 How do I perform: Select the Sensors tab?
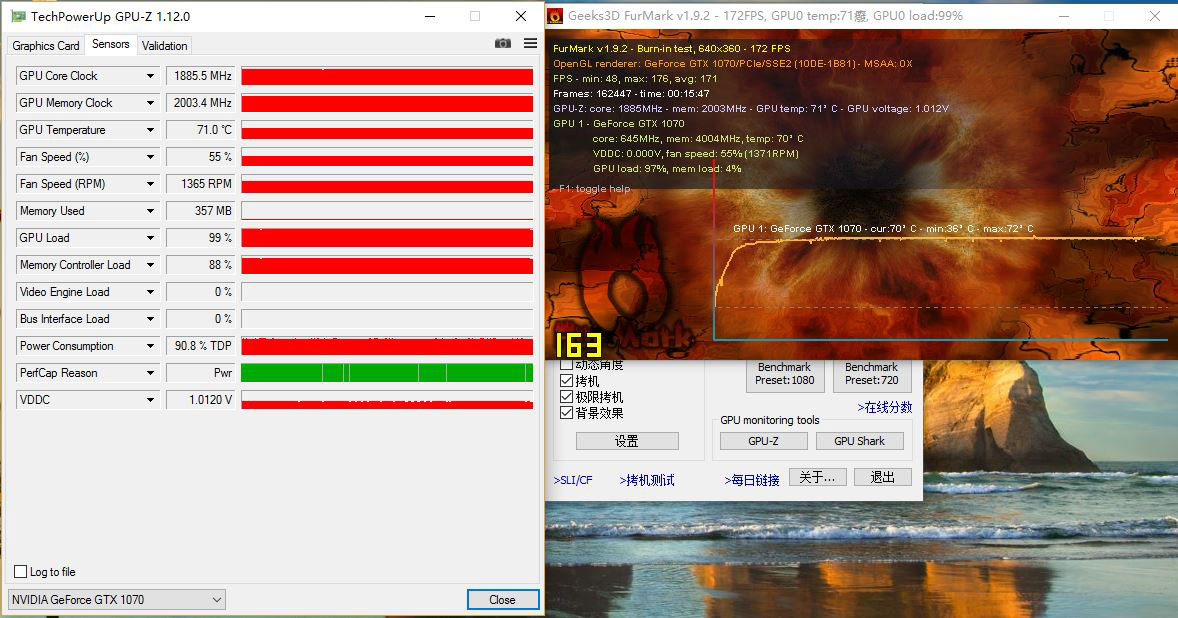pyautogui.click(x=110, y=44)
